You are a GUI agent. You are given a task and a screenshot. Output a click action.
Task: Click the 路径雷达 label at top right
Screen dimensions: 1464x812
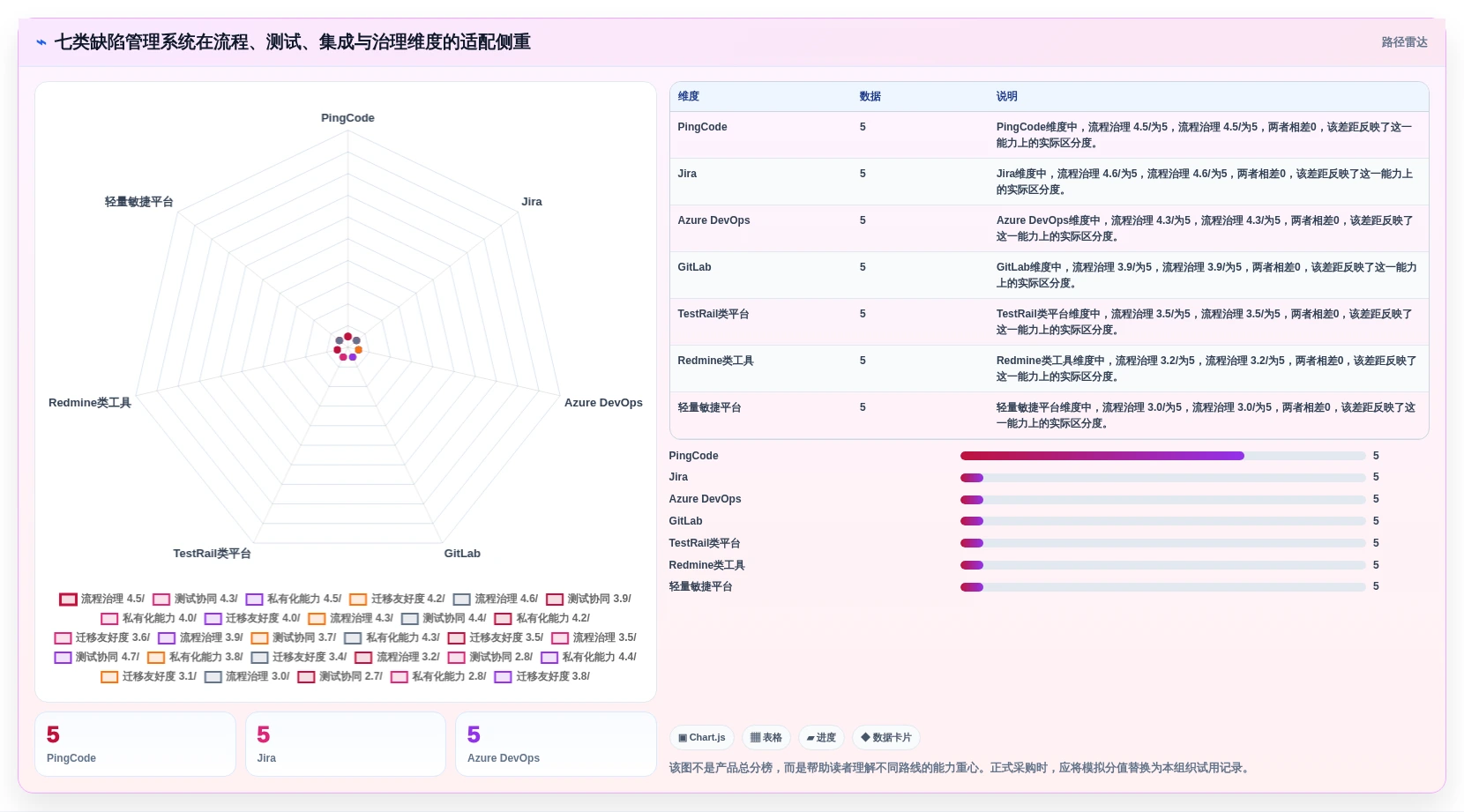tap(1404, 42)
